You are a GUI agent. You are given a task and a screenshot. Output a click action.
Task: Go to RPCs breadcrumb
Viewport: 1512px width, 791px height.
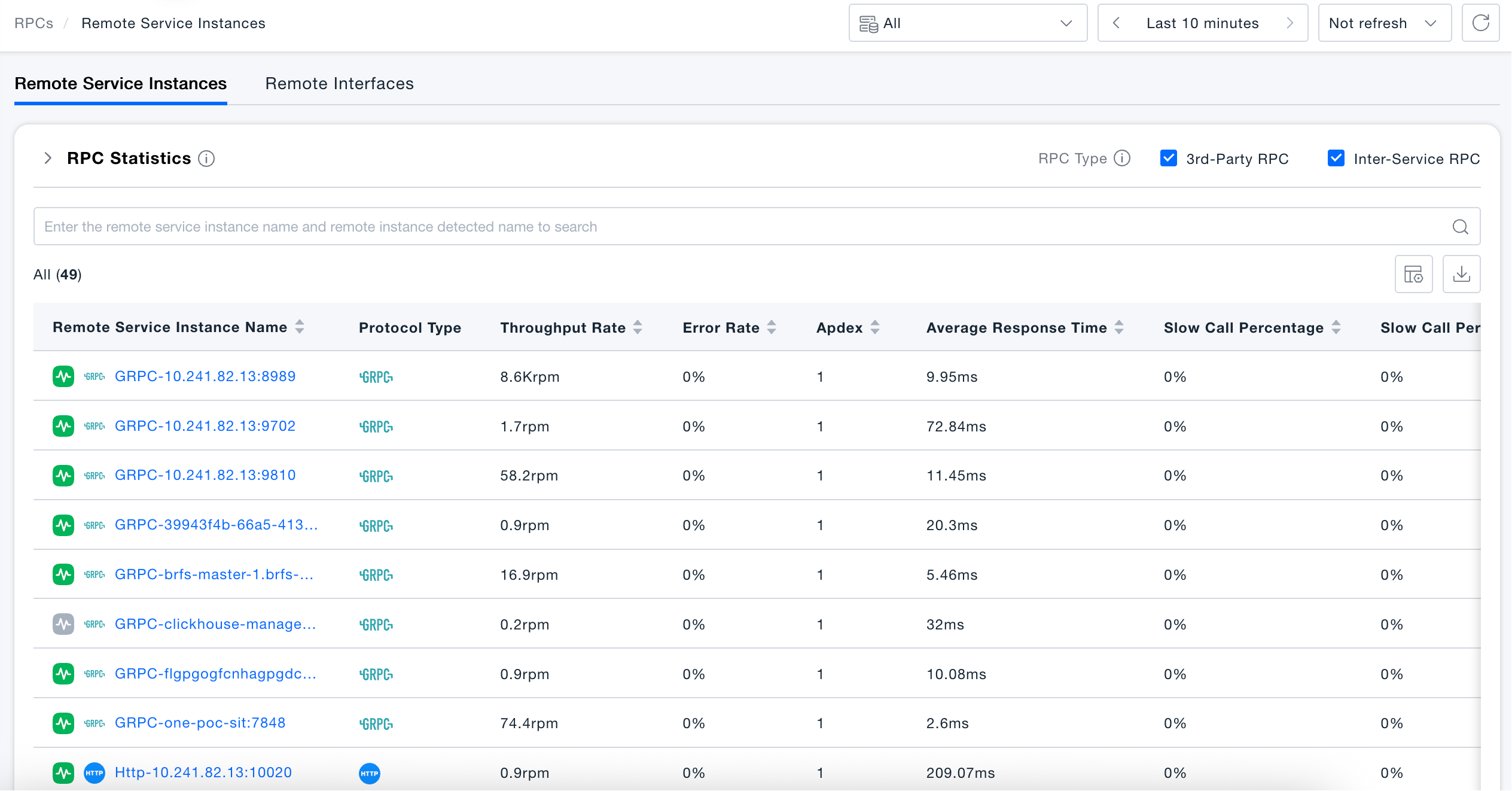tap(33, 23)
